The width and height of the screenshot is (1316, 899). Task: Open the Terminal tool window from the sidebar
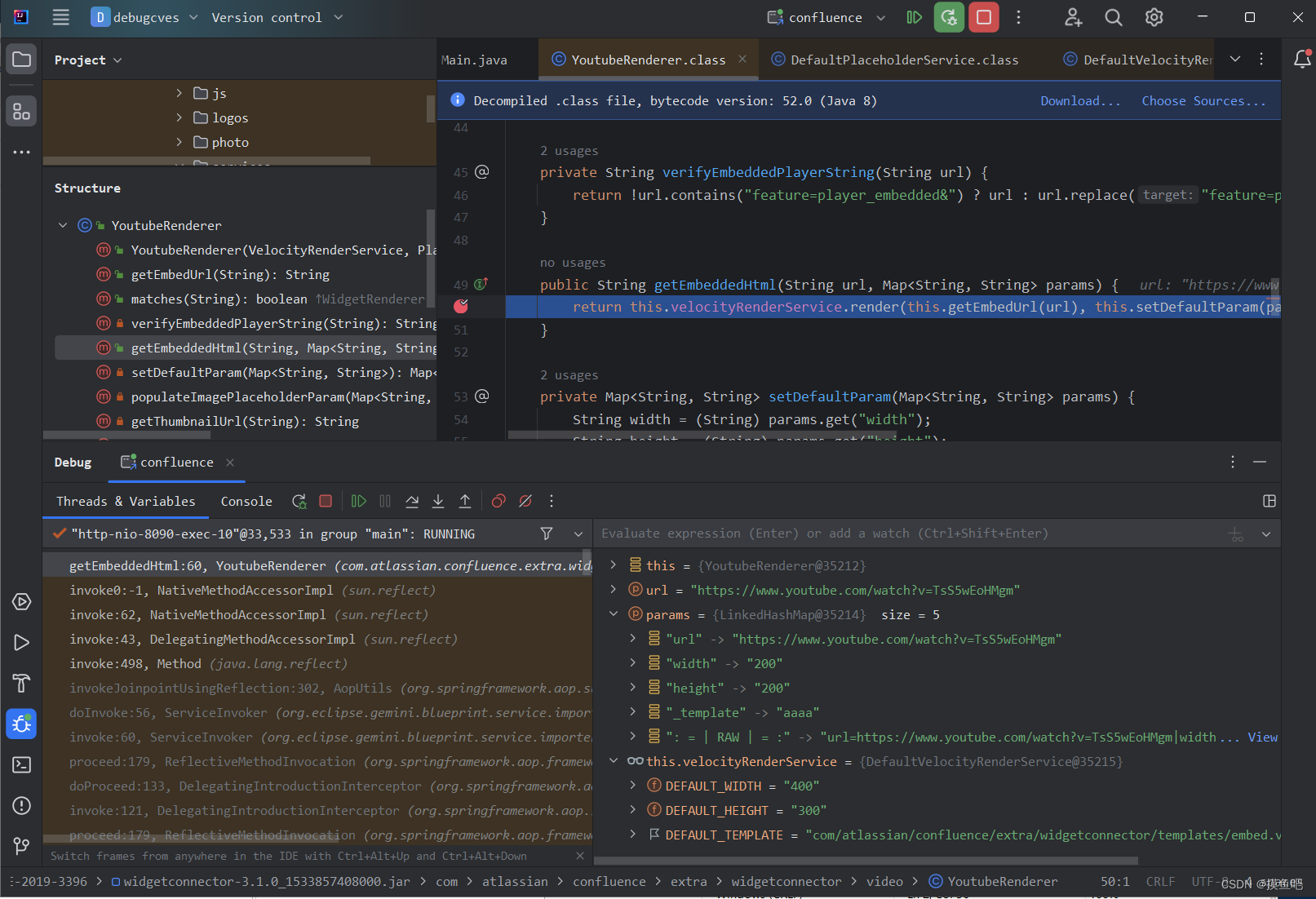pos(21,765)
